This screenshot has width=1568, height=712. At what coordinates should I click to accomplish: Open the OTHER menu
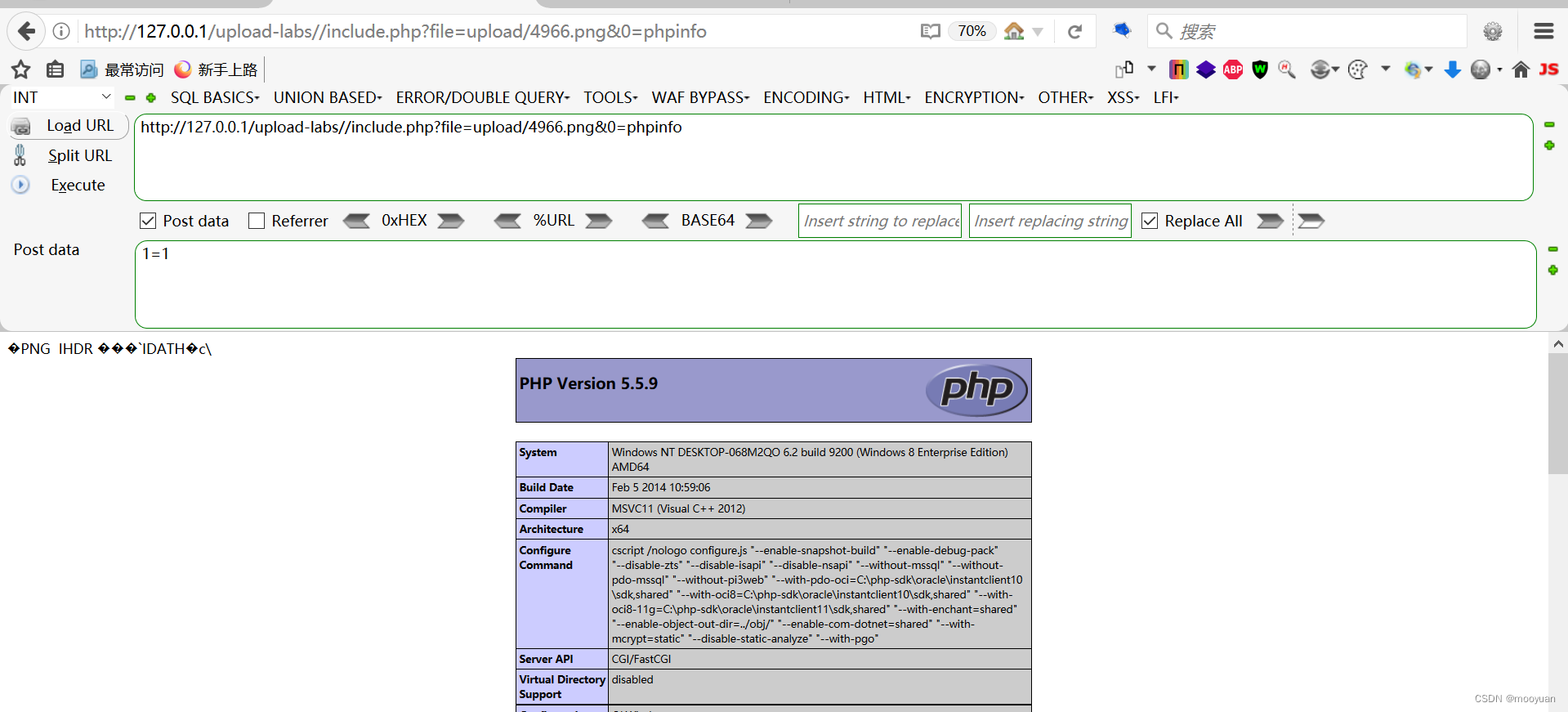pyautogui.click(x=1065, y=97)
